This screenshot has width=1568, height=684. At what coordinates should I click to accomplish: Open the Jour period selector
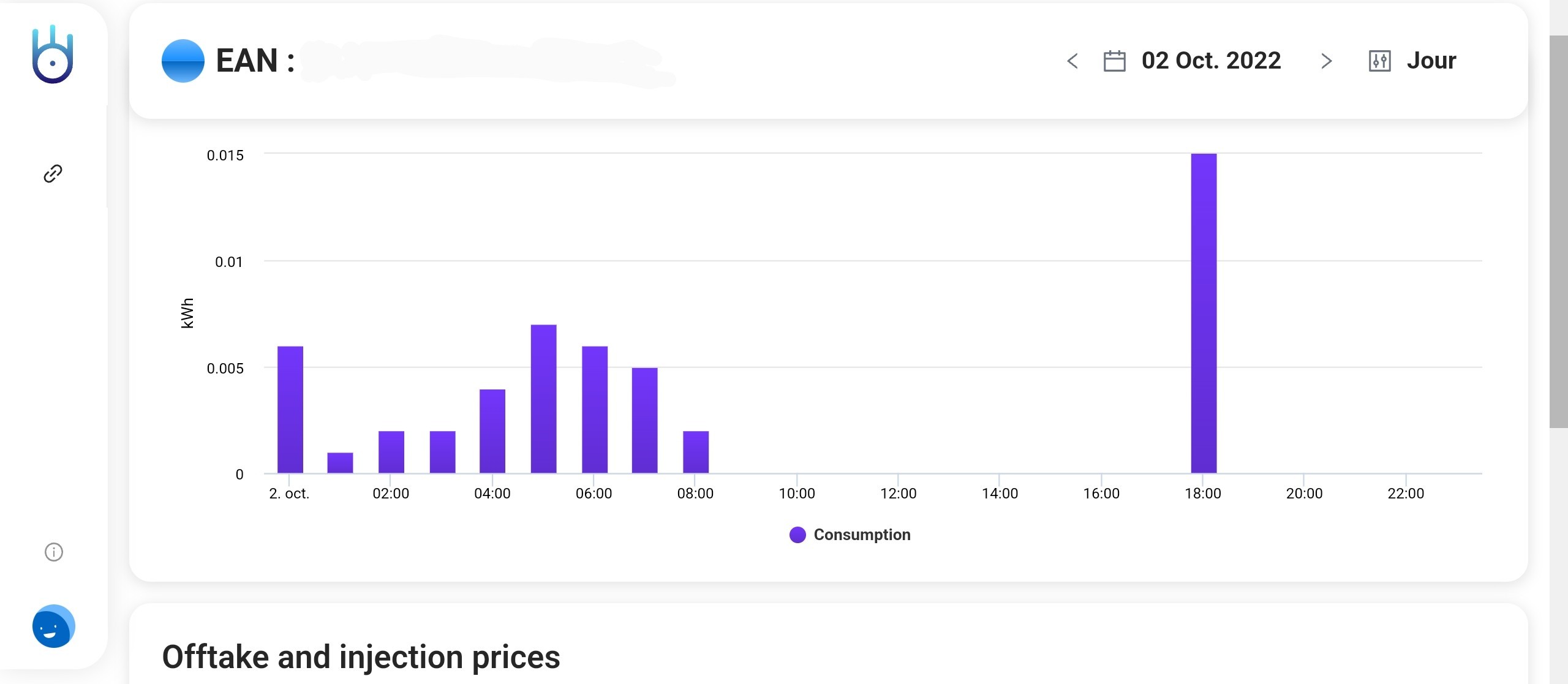1431,61
